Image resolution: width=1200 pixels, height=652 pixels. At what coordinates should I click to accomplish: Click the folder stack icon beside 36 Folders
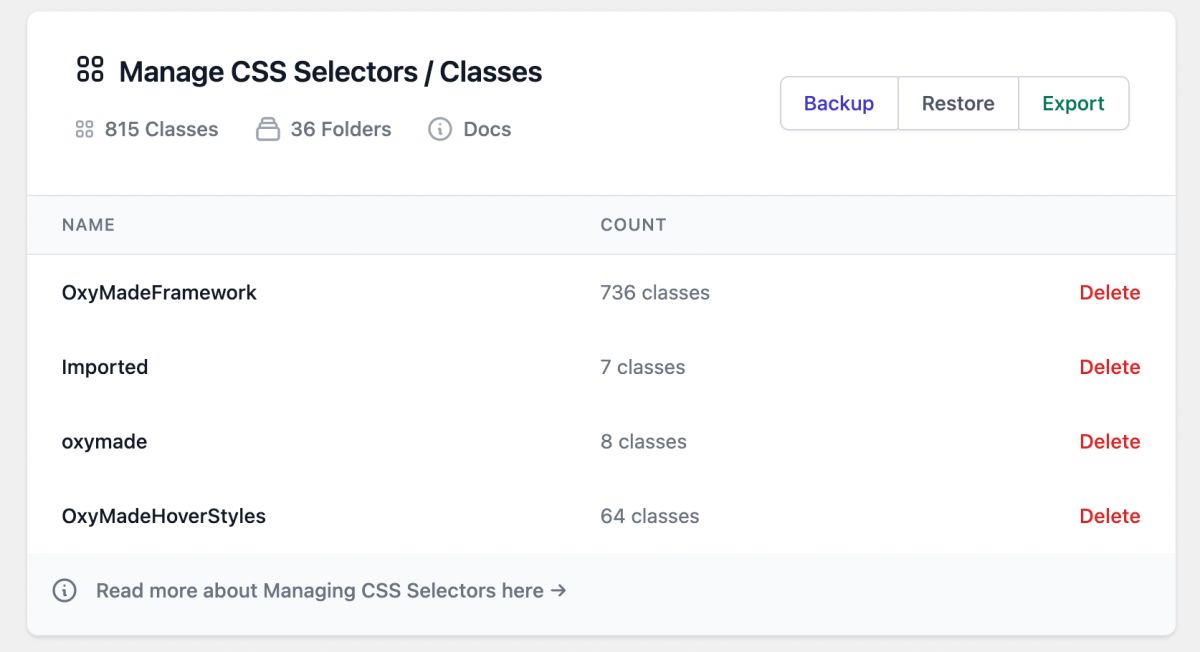point(267,129)
